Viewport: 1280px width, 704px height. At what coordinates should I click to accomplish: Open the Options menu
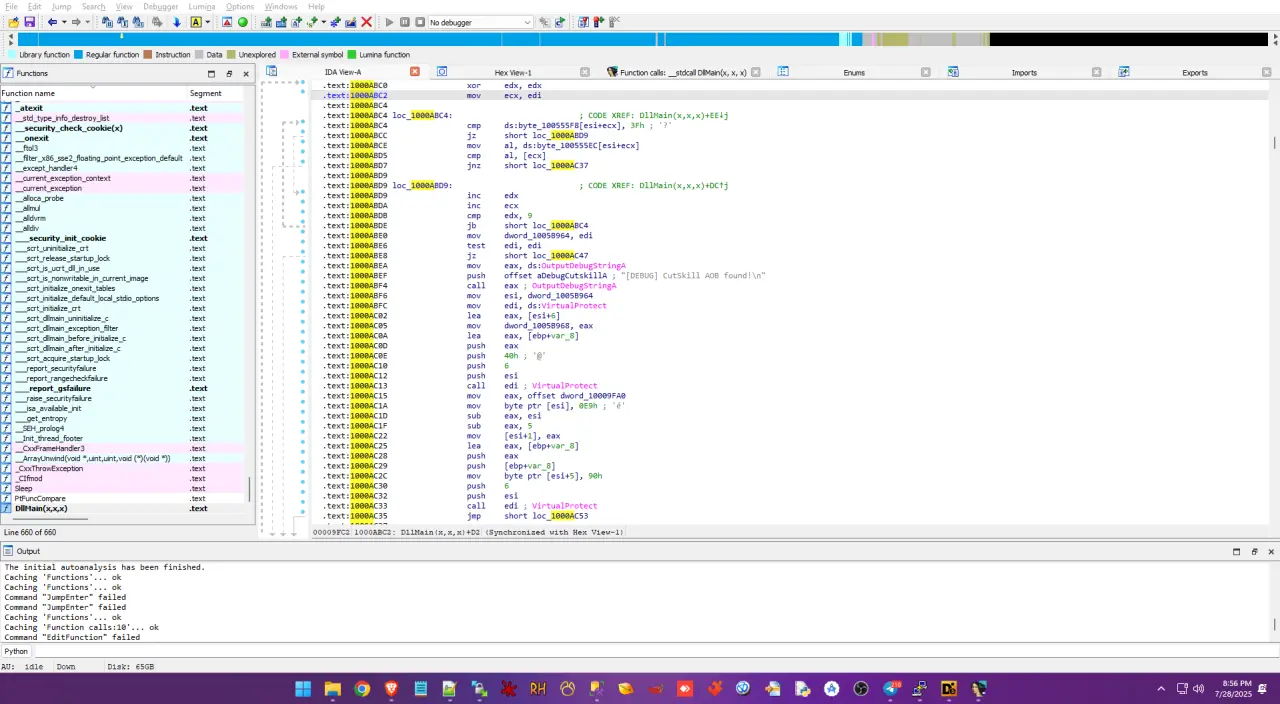[x=240, y=6]
